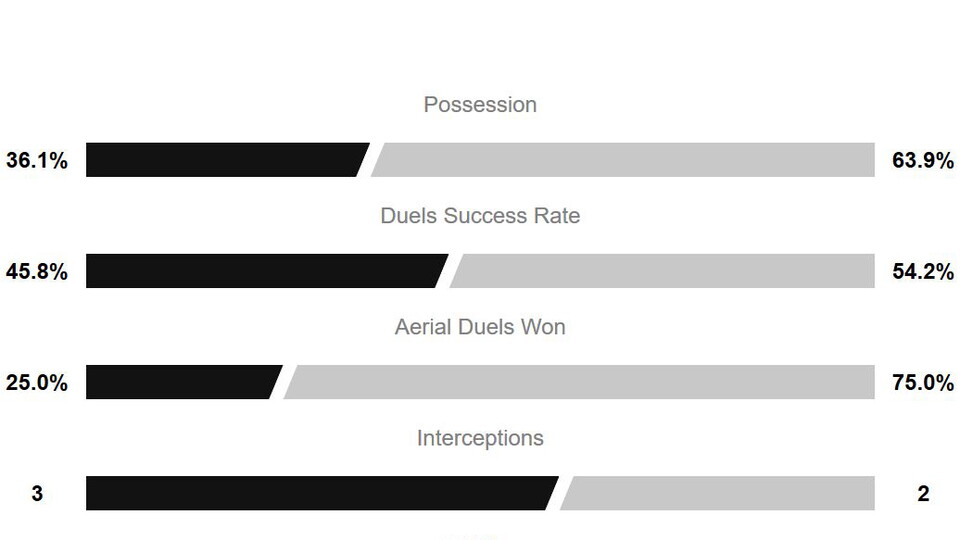Click the 54.2% duels success value
This screenshot has height=540, width=960.
tap(923, 271)
